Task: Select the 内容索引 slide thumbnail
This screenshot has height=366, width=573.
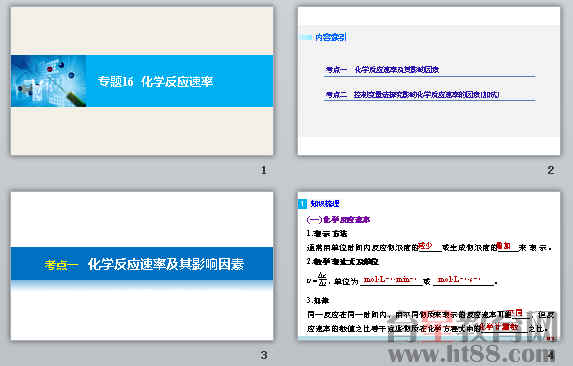Action: pyautogui.click(x=429, y=81)
